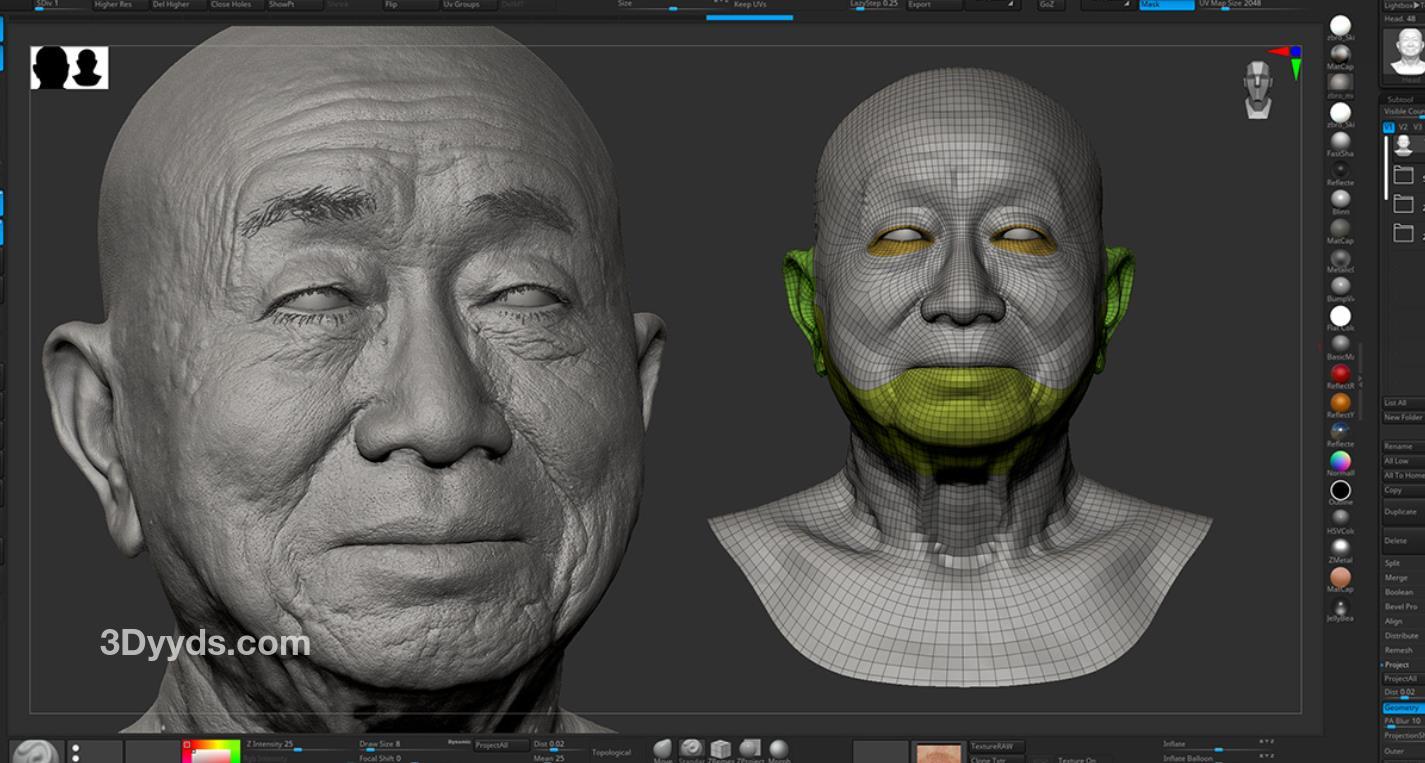Expand the Project section in Subtool
Viewport: 1425px width, 763px height.
tap(1398, 664)
